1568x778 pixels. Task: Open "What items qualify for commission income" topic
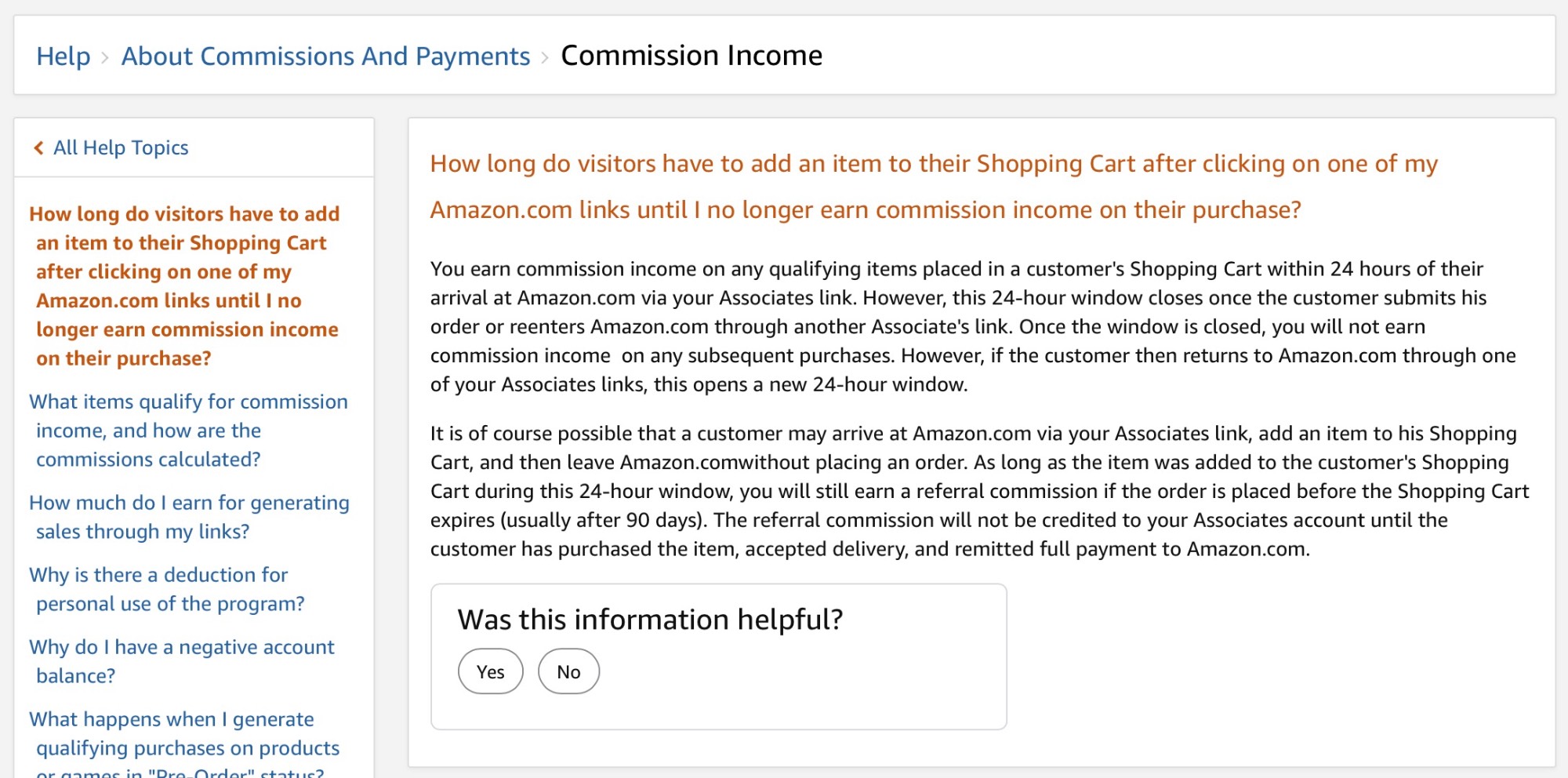coord(188,430)
